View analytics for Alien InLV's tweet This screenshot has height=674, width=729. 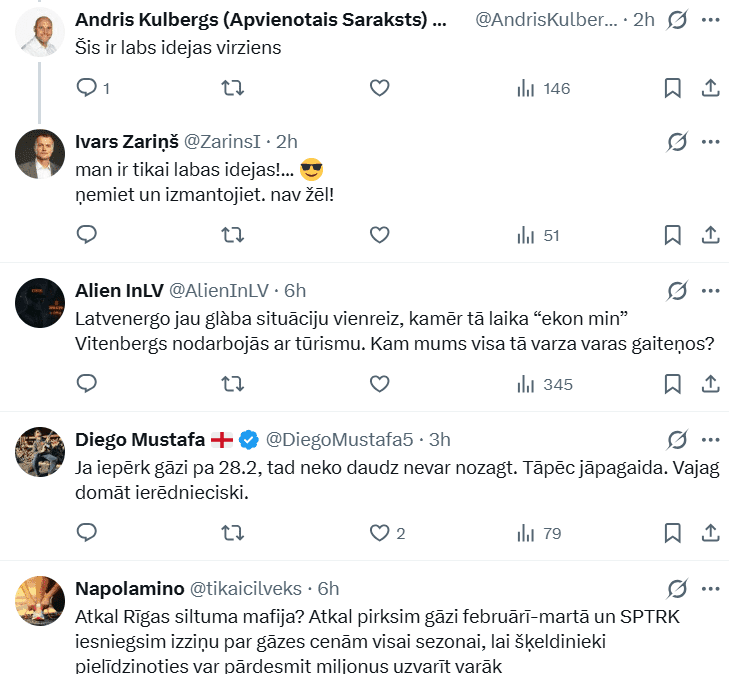pyautogui.click(x=544, y=384)
